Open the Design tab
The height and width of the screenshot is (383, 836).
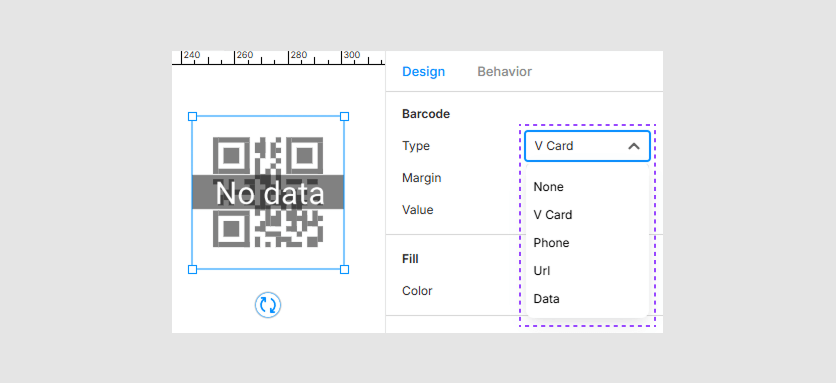(x=423, y=71)
